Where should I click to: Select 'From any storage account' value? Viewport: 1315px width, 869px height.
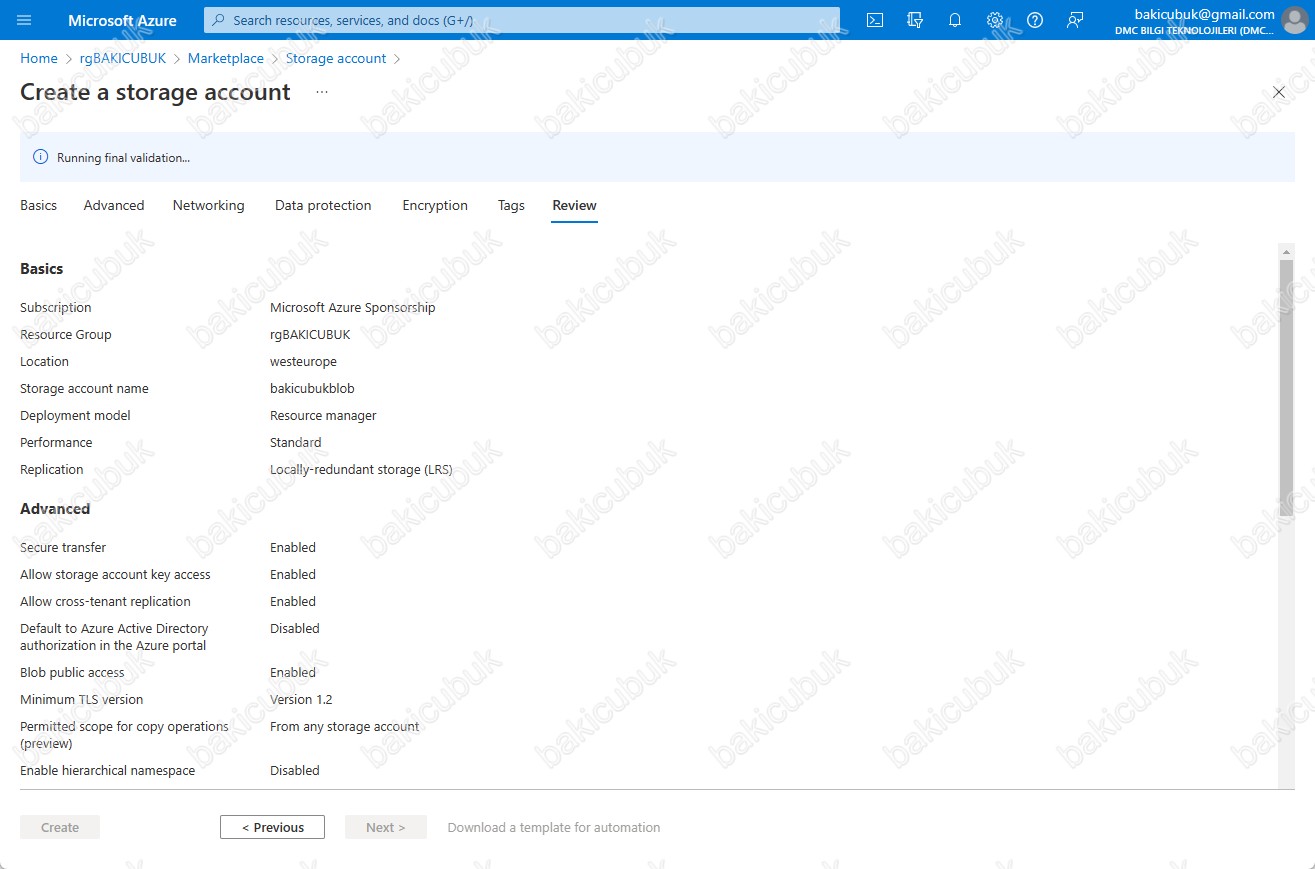[x=345, y=727]
